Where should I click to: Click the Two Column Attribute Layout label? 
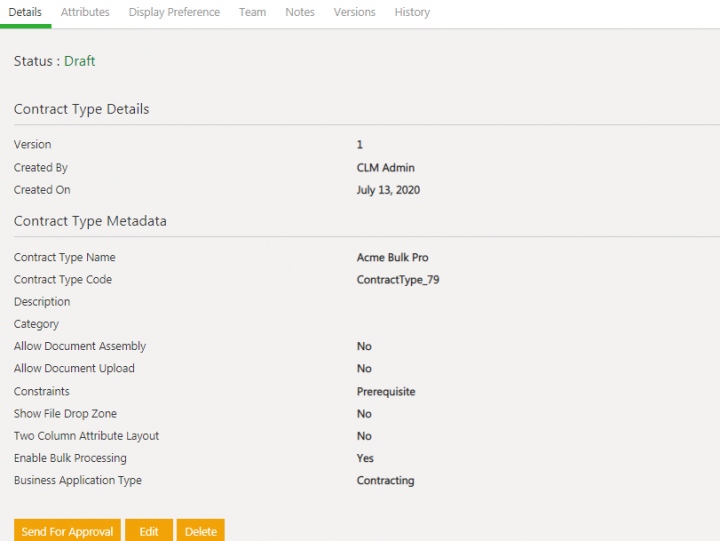(86, 436)
